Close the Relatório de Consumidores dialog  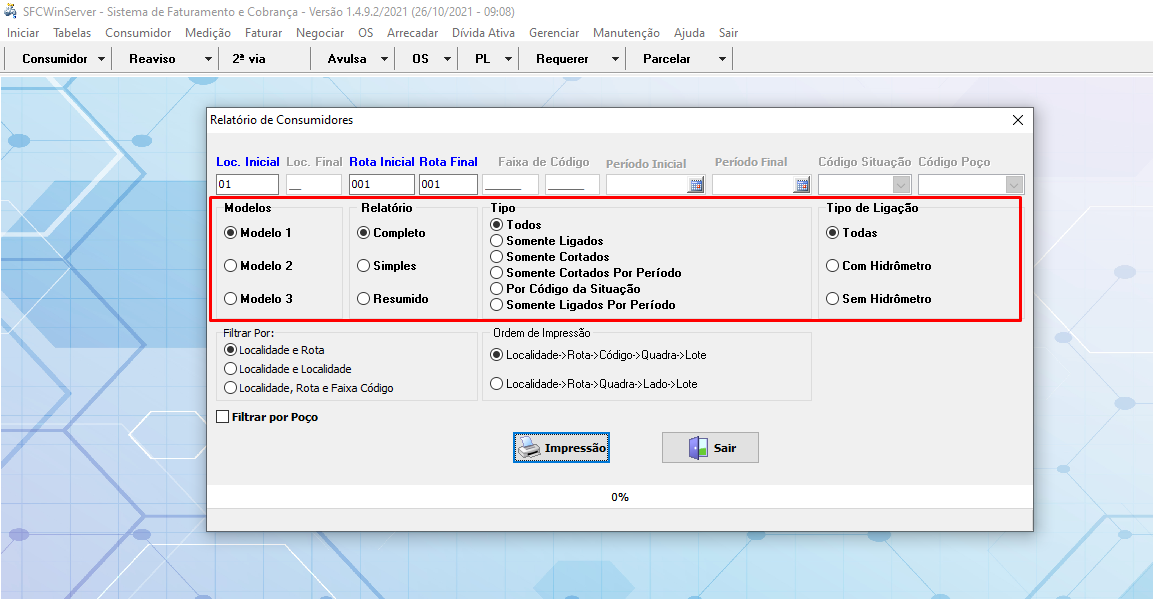click(1018, 120)
